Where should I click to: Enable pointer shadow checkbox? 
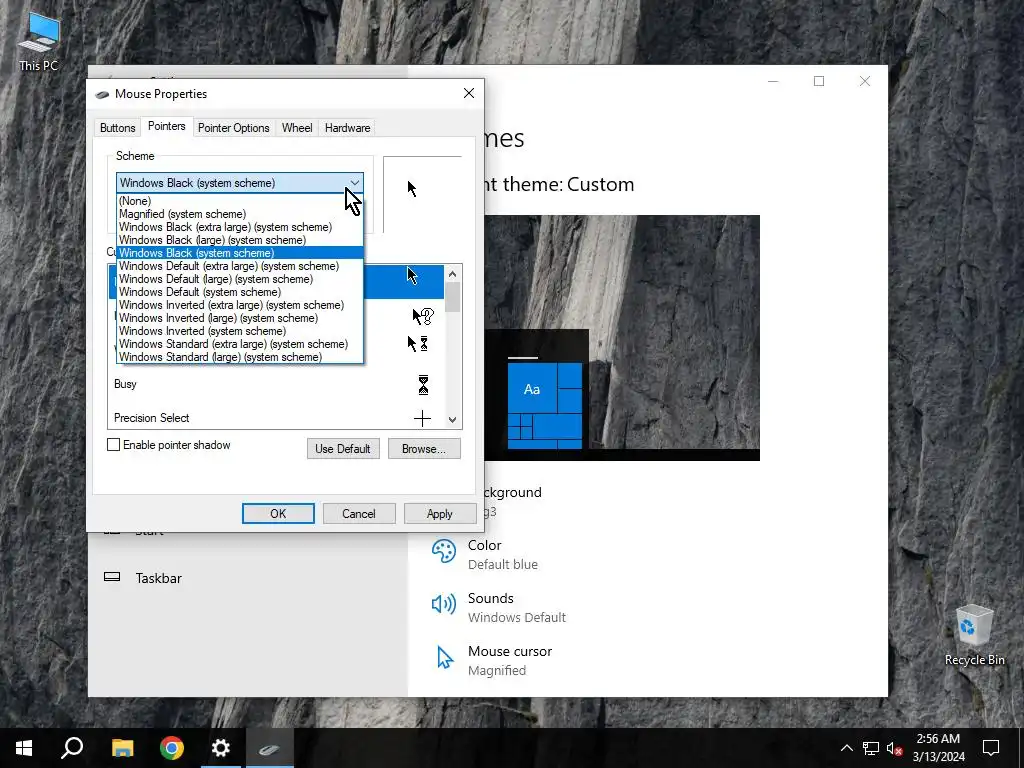[114, 445]
